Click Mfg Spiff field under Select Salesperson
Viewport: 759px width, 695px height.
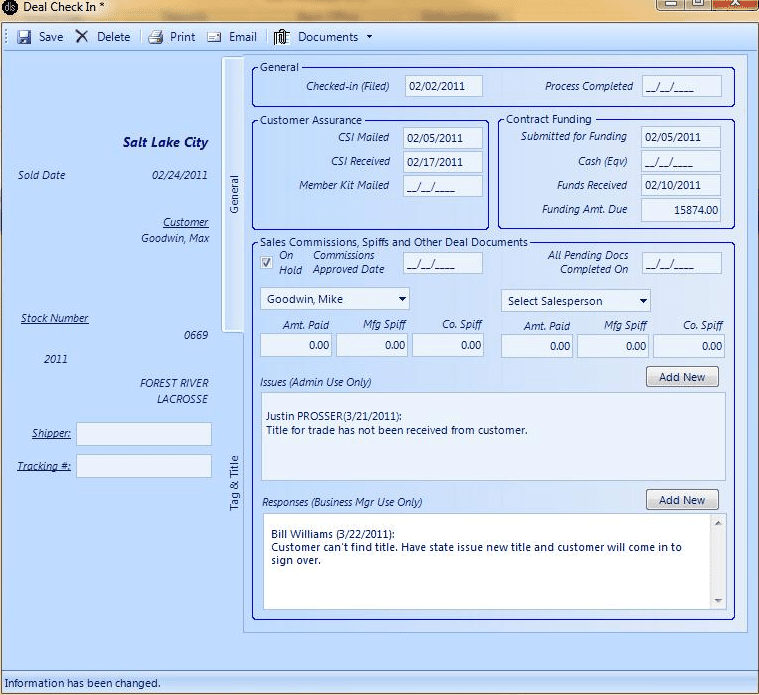coord(613,346)
